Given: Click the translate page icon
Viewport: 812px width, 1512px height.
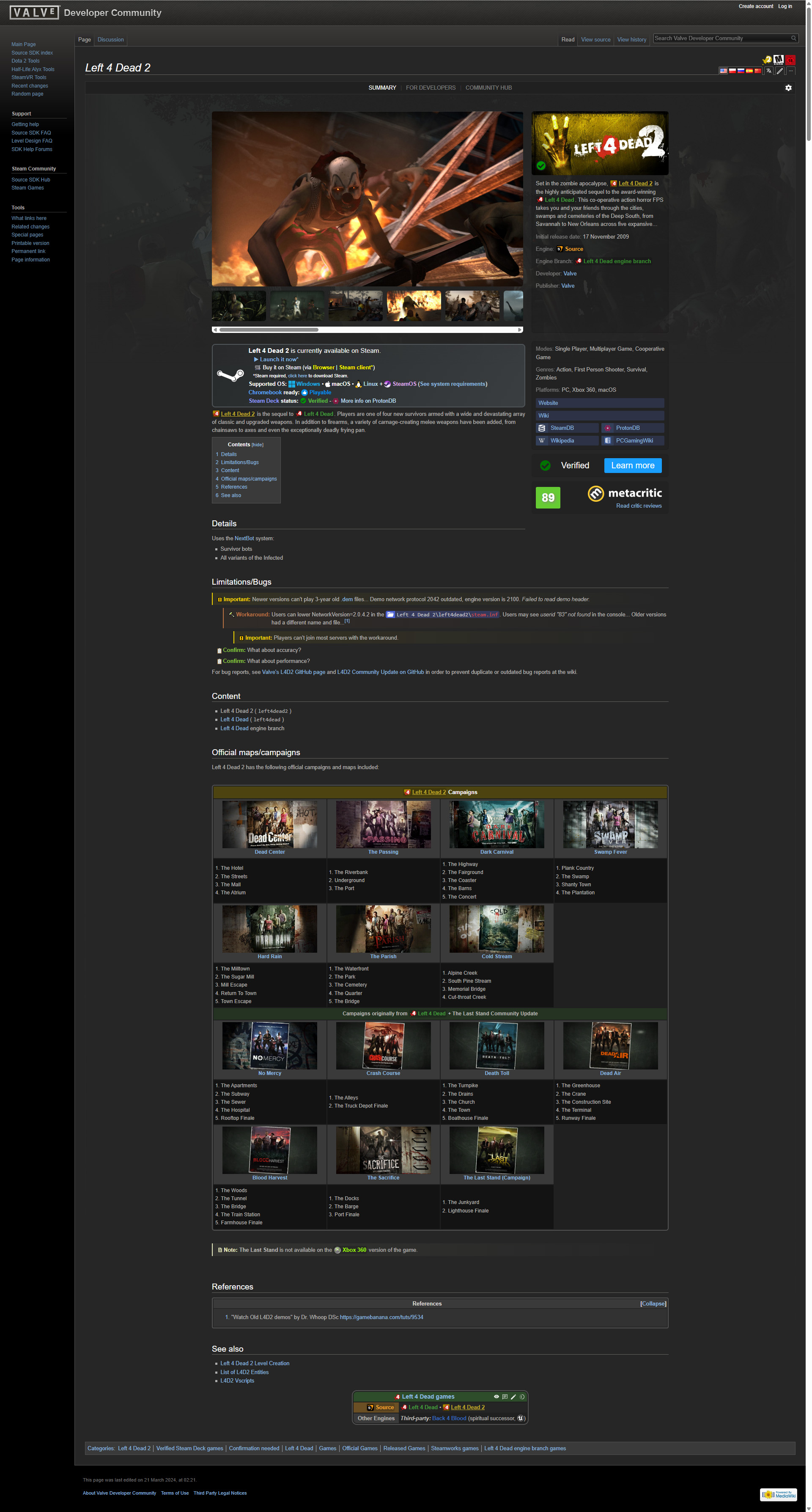Looking at the screenshot, I should point(768,71).
